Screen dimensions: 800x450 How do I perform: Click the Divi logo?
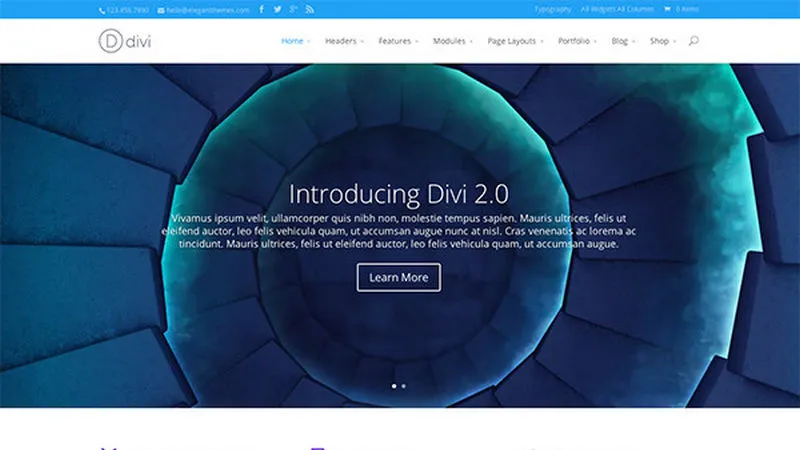click(125, 41)
